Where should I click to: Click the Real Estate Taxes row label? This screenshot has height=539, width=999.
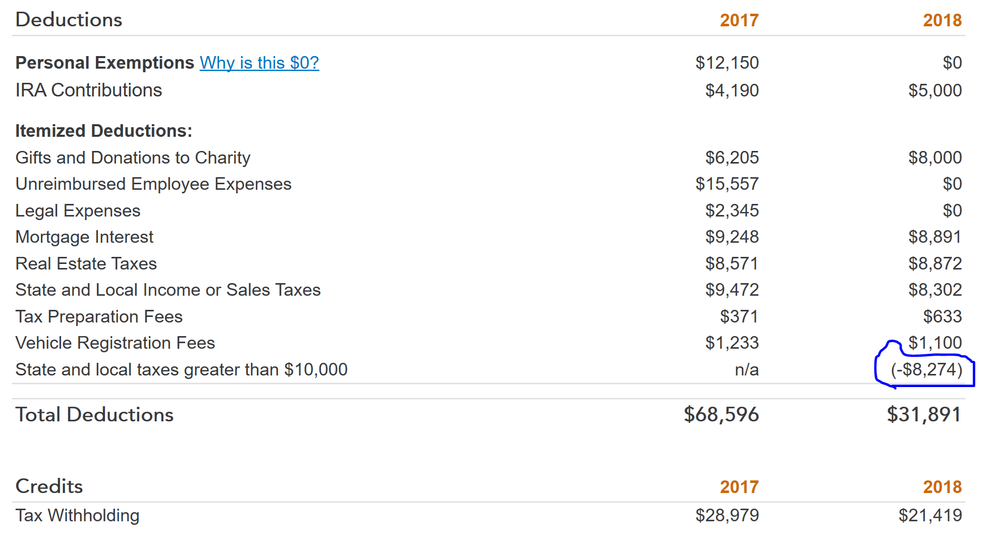85,264
